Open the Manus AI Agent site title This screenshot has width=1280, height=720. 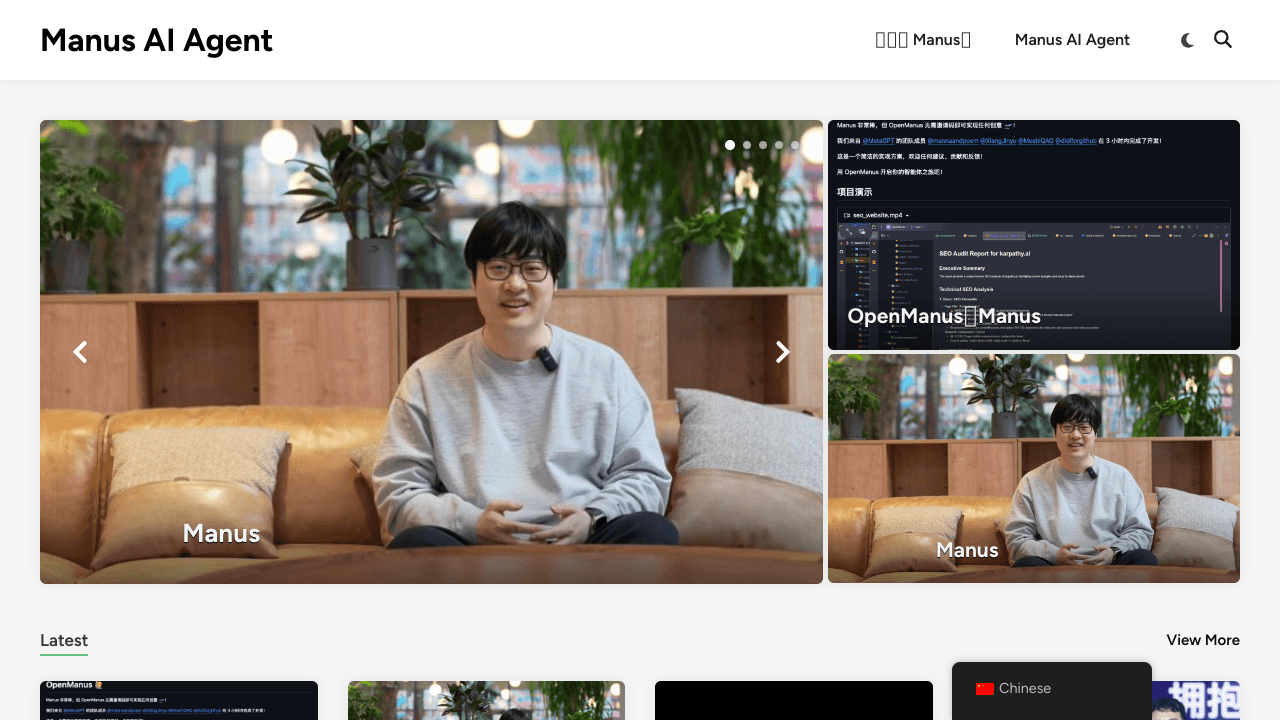[156, 40]
